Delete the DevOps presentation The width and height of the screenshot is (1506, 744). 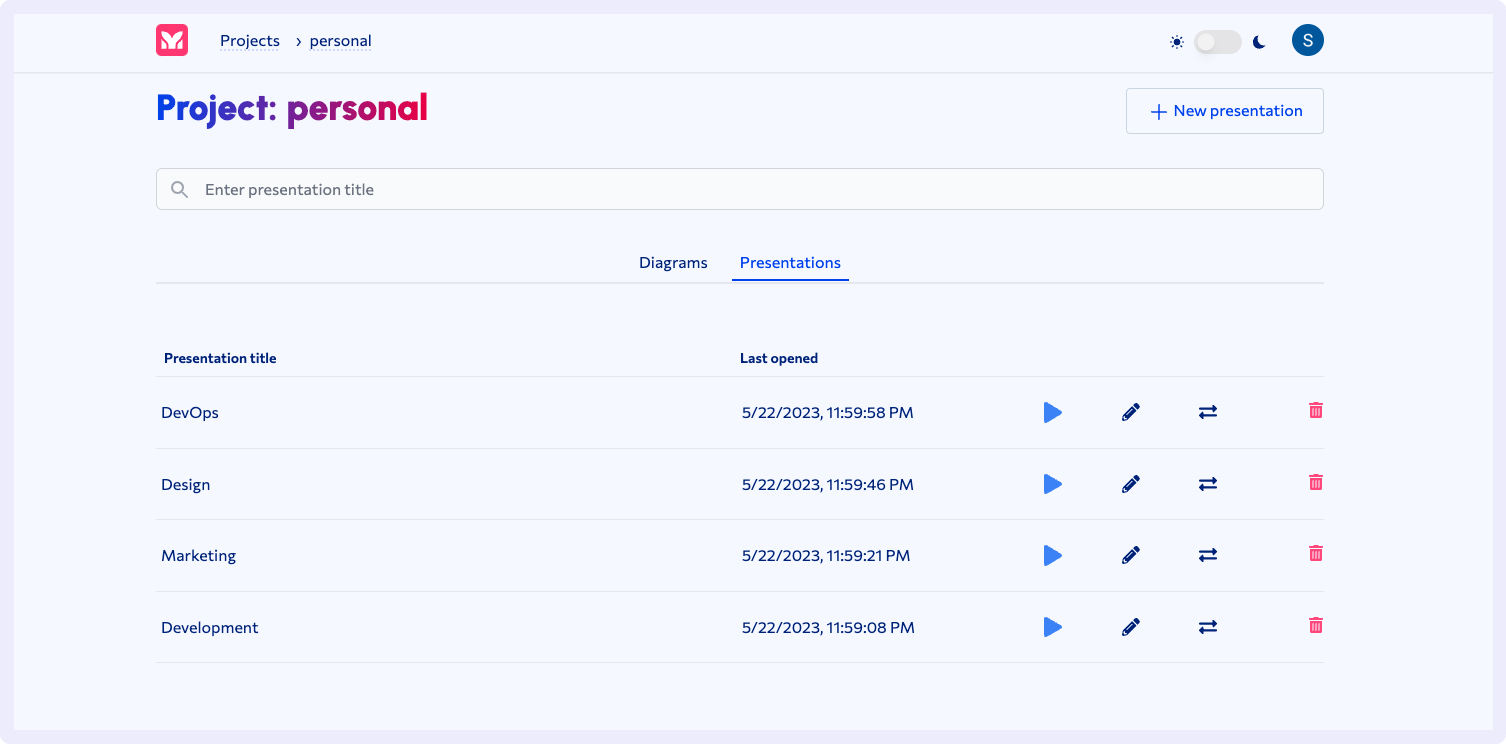tap(1316, 411)
